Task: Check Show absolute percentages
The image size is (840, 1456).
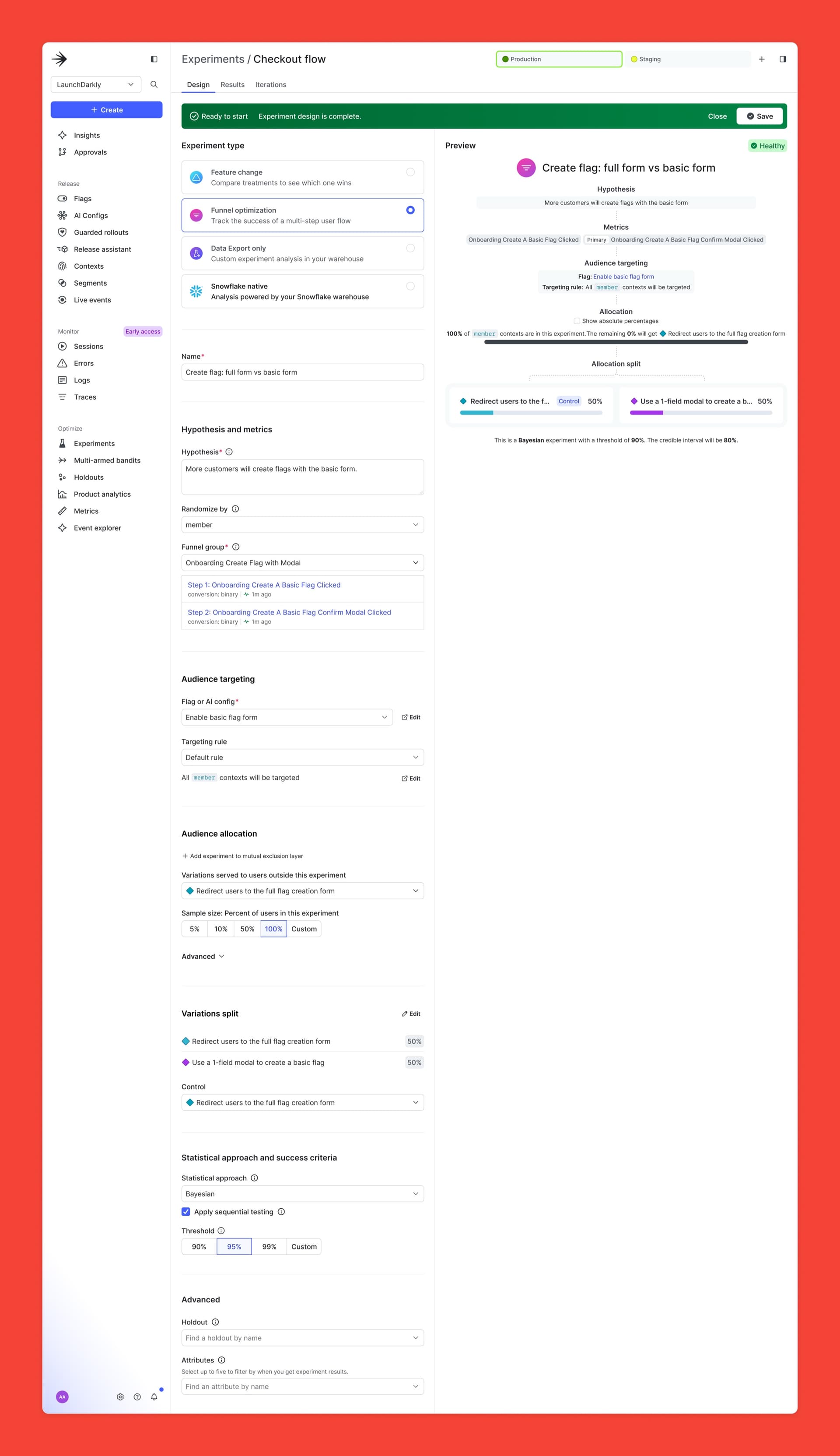Action: tap(577, 321)
